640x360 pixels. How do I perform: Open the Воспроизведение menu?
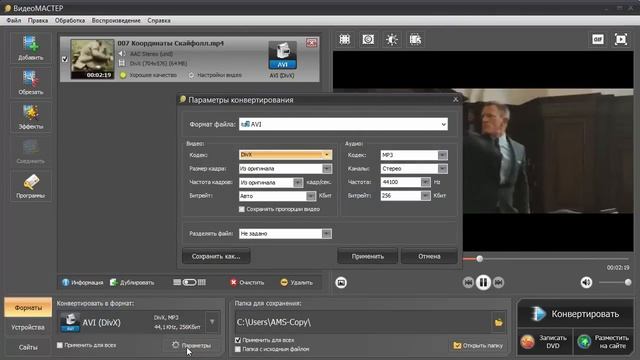click(x=116, y=20)
